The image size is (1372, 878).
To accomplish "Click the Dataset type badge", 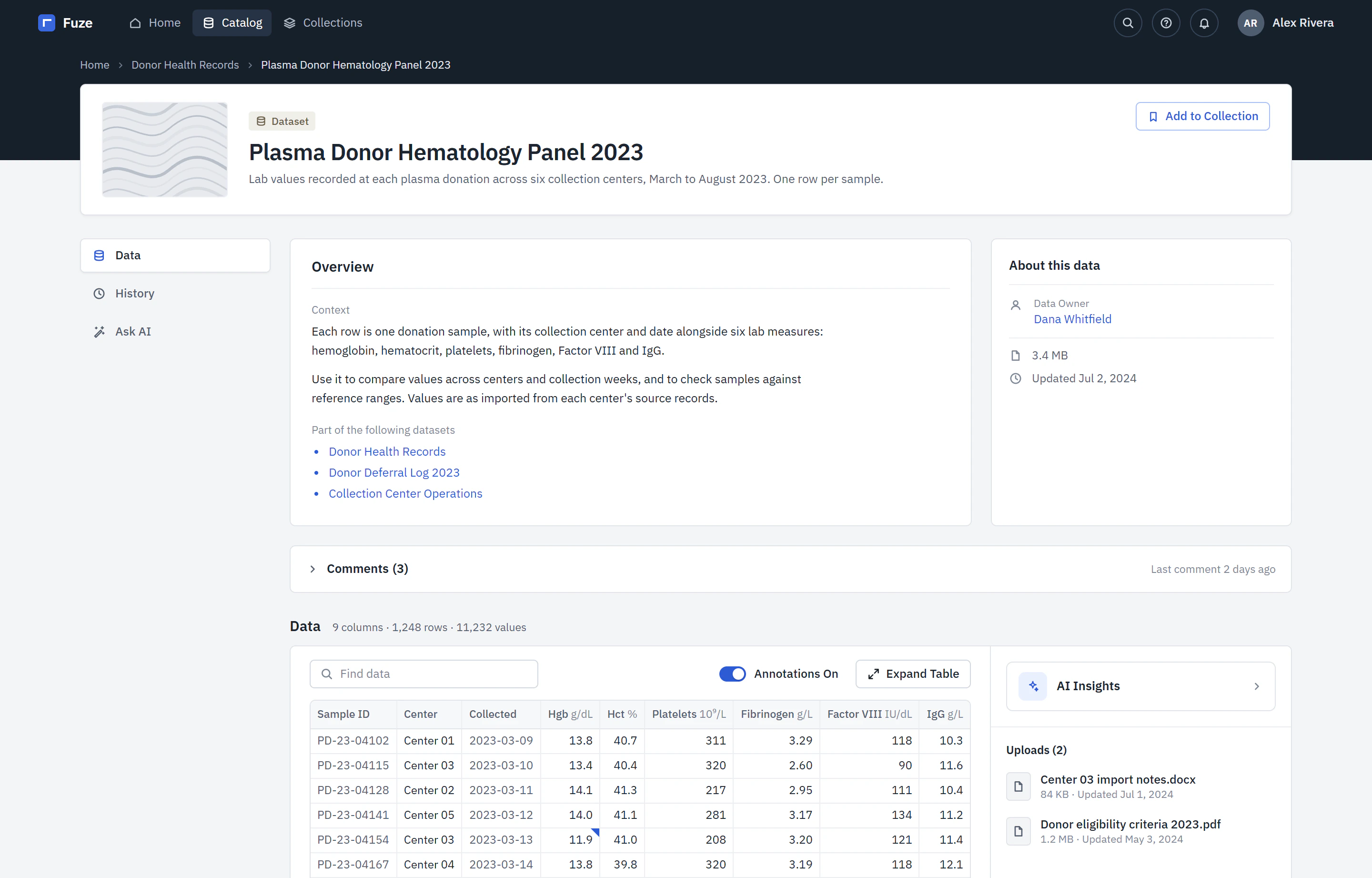I will click(x=282, y=122).
